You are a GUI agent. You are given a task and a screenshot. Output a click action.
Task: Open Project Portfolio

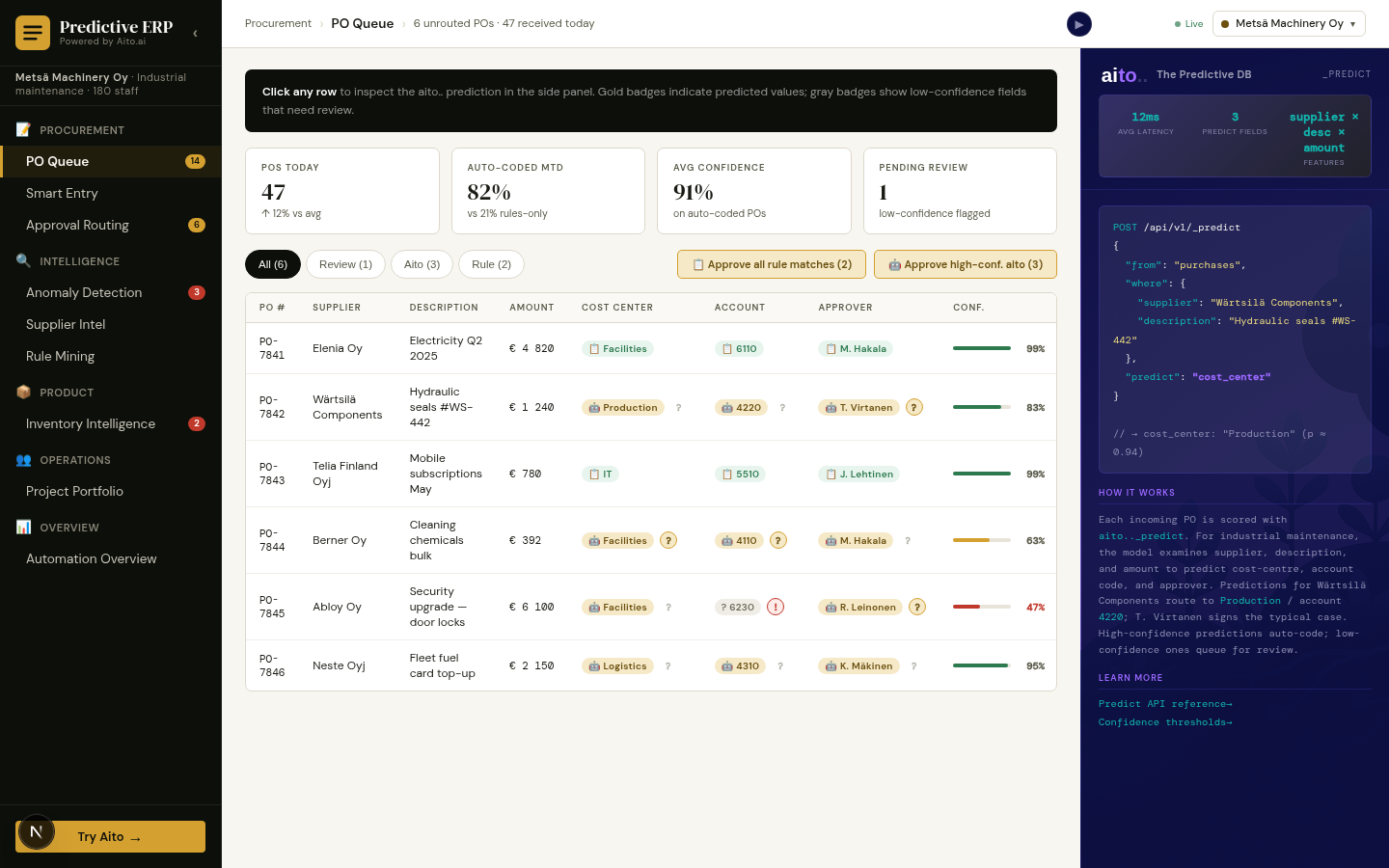tap(111, 491)
